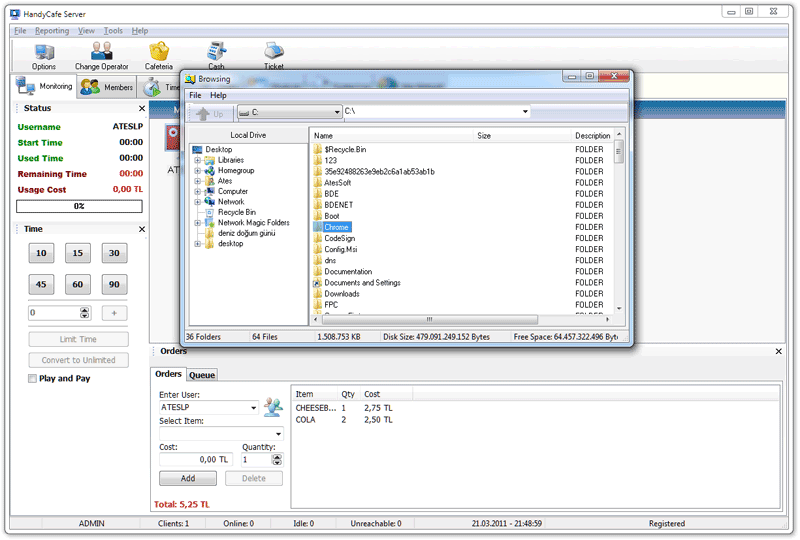Expand the Enter User combo box
This screenshot has width=800, height=540.
click(x=254, y=408)
